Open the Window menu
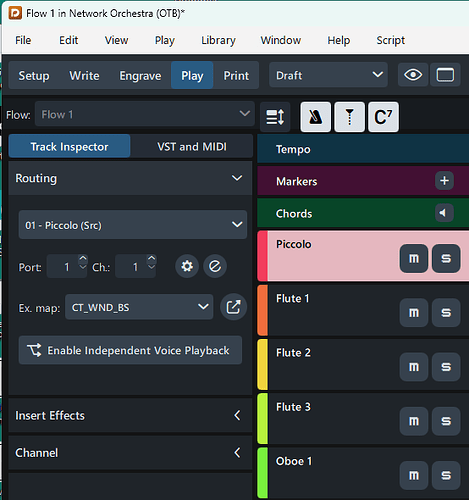Viewport: 469px width, 500px height. (x=281, y=40)
